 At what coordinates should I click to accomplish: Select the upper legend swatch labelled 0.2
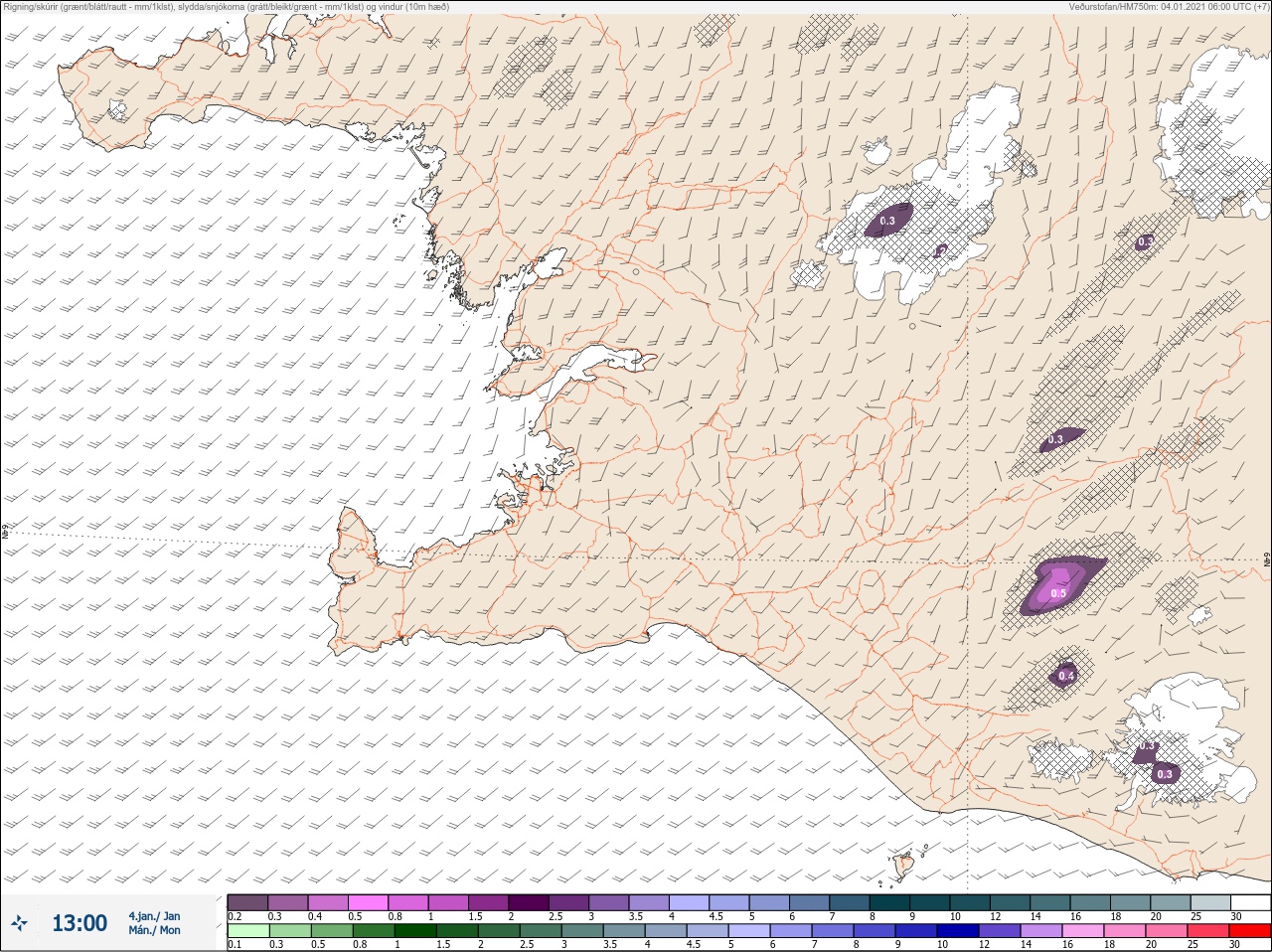tap(247, 901)
